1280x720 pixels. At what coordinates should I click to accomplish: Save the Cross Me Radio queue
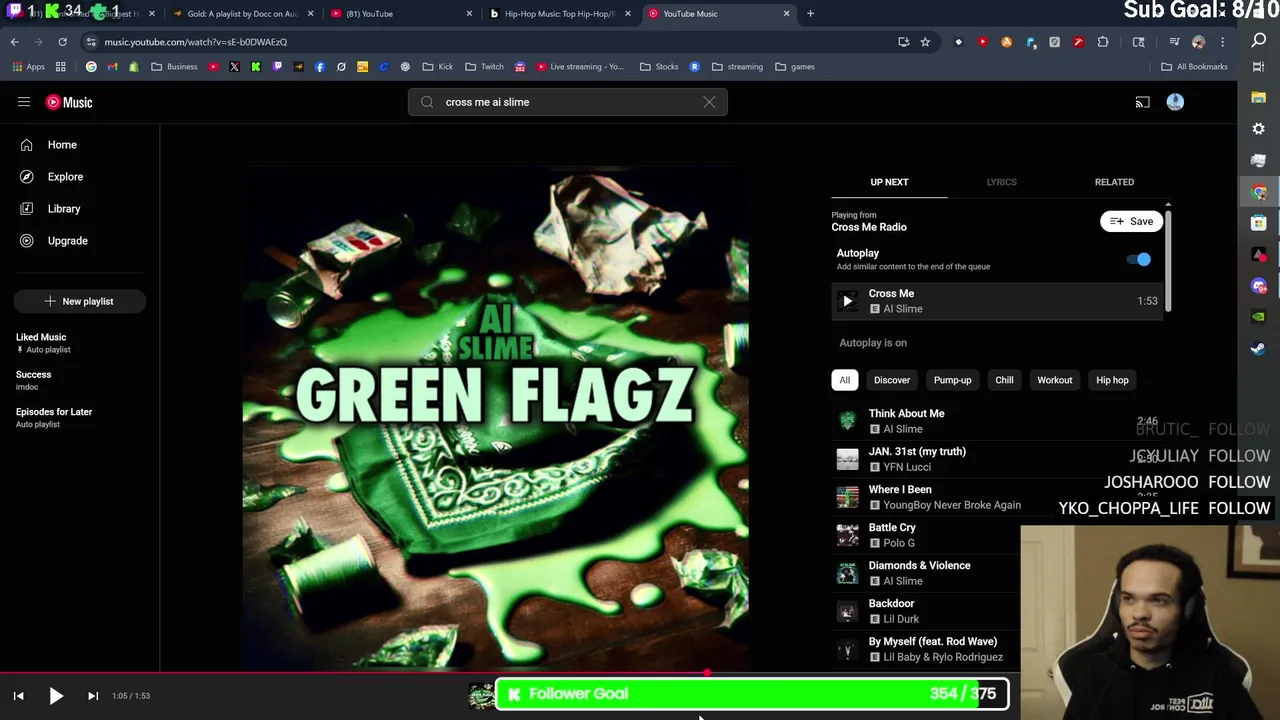[x=1131, y=221]
